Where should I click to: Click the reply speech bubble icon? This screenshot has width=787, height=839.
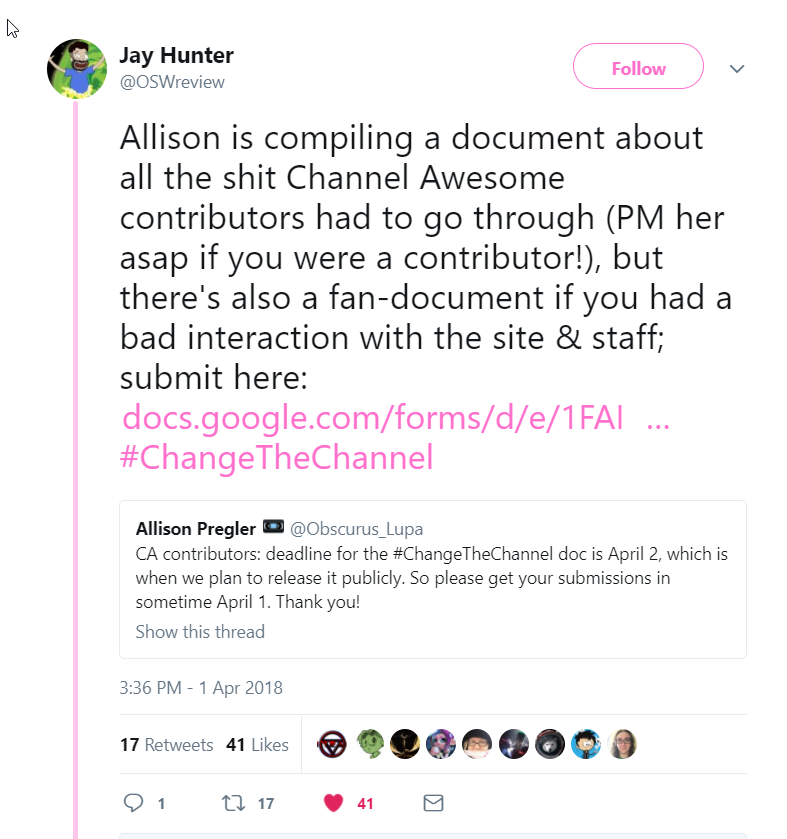click(133, 803)
